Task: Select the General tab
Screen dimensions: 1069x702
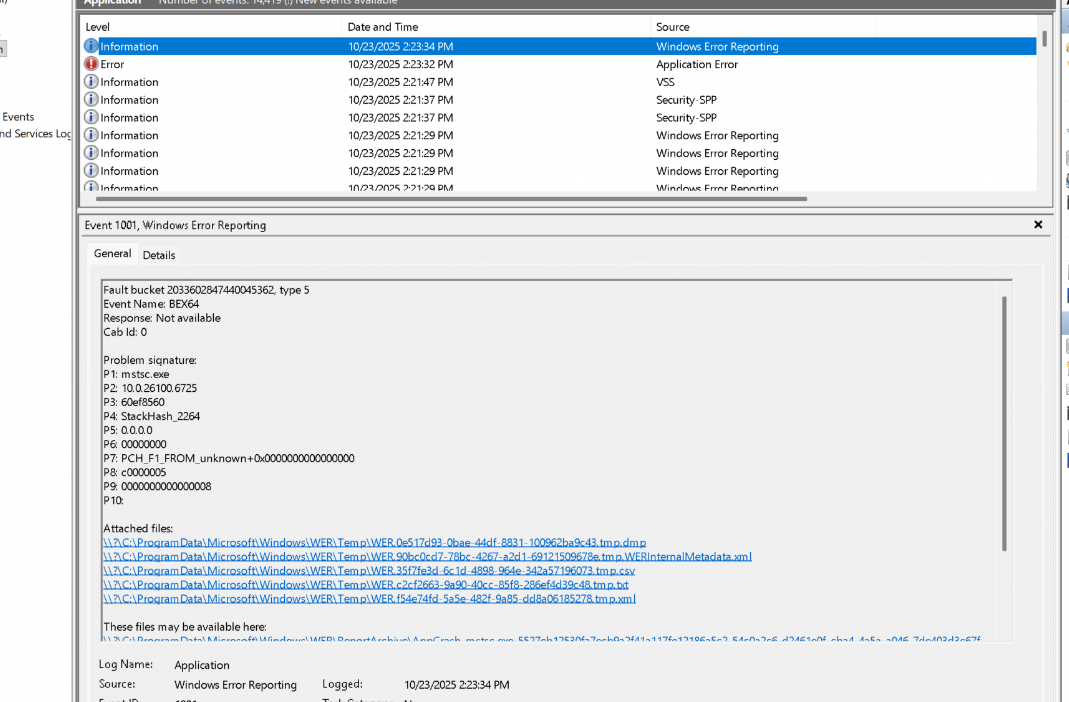Action: 112,254
